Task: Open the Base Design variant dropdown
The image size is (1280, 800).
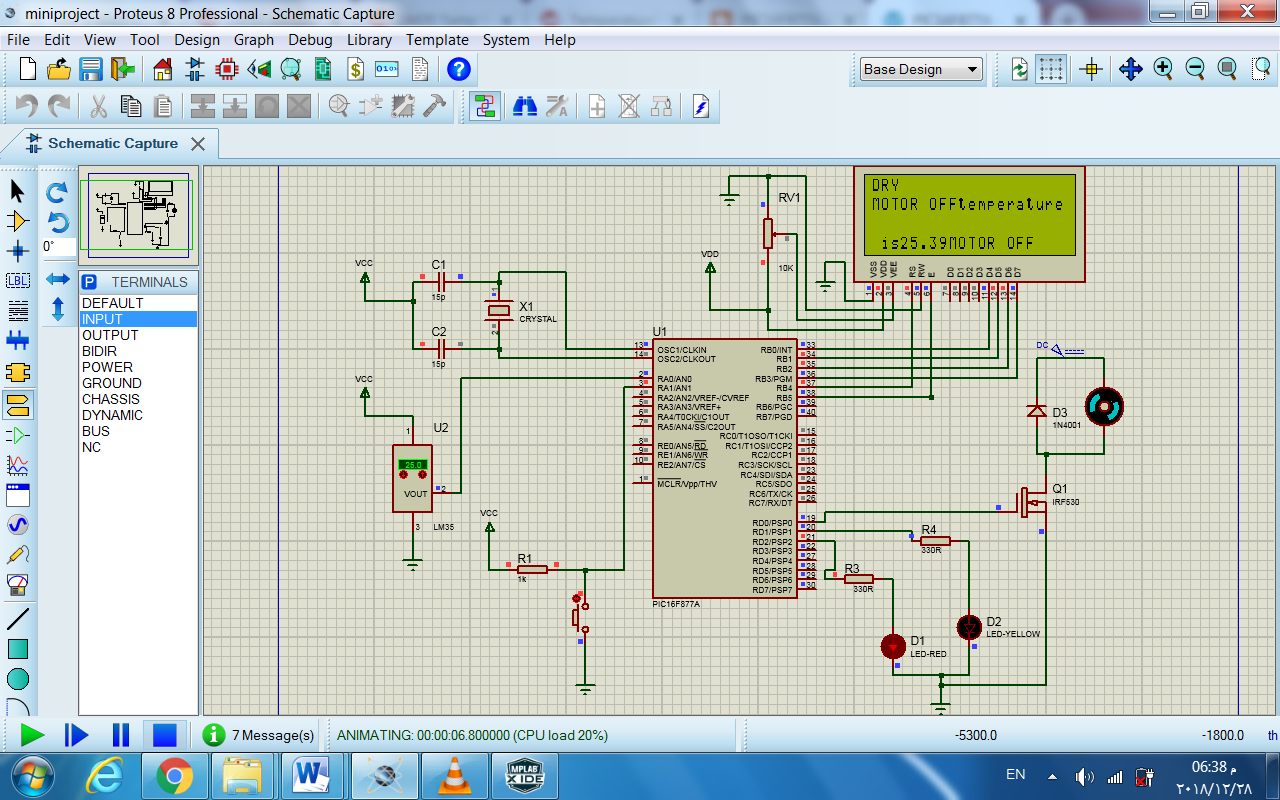Action: tap(921, 69)
